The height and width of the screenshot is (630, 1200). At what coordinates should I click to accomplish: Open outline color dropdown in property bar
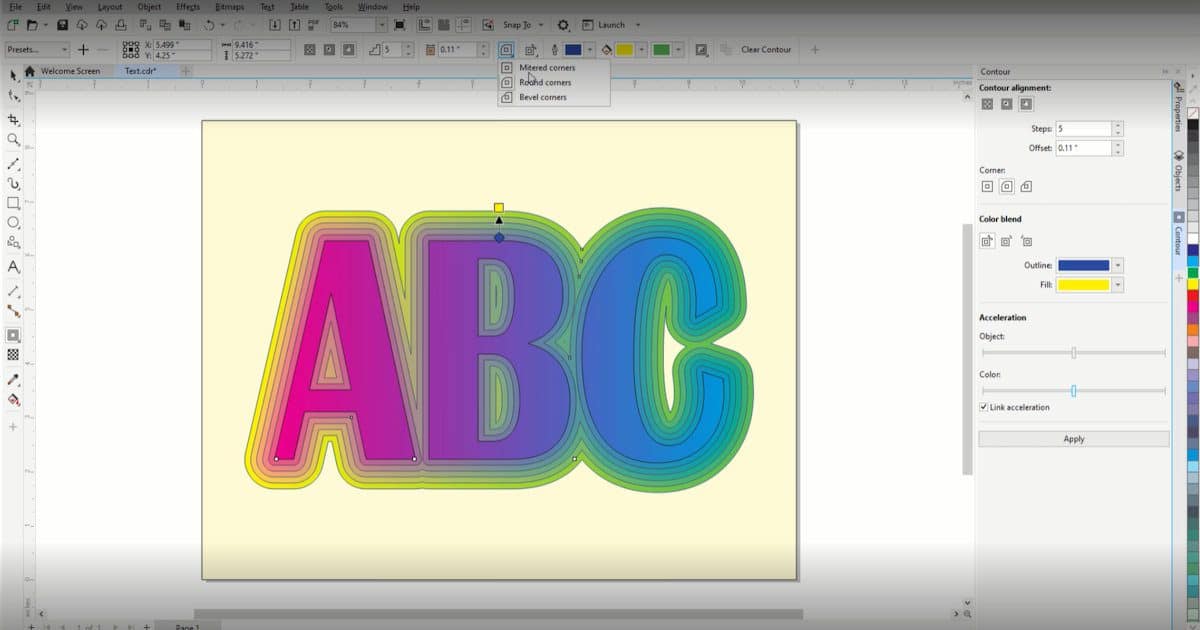[x=591, y=49]
